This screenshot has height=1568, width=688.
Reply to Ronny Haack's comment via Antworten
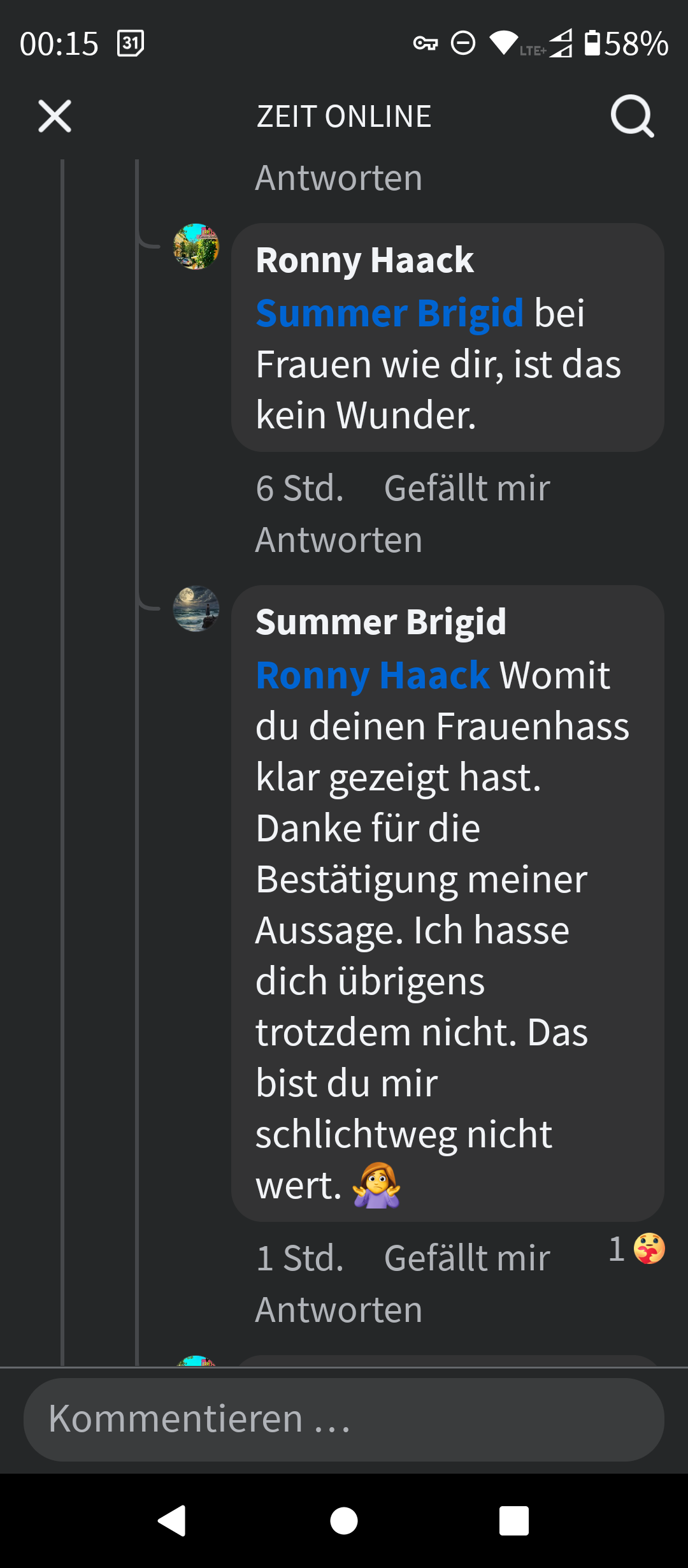pyautogui.click(x=339, y=540)
